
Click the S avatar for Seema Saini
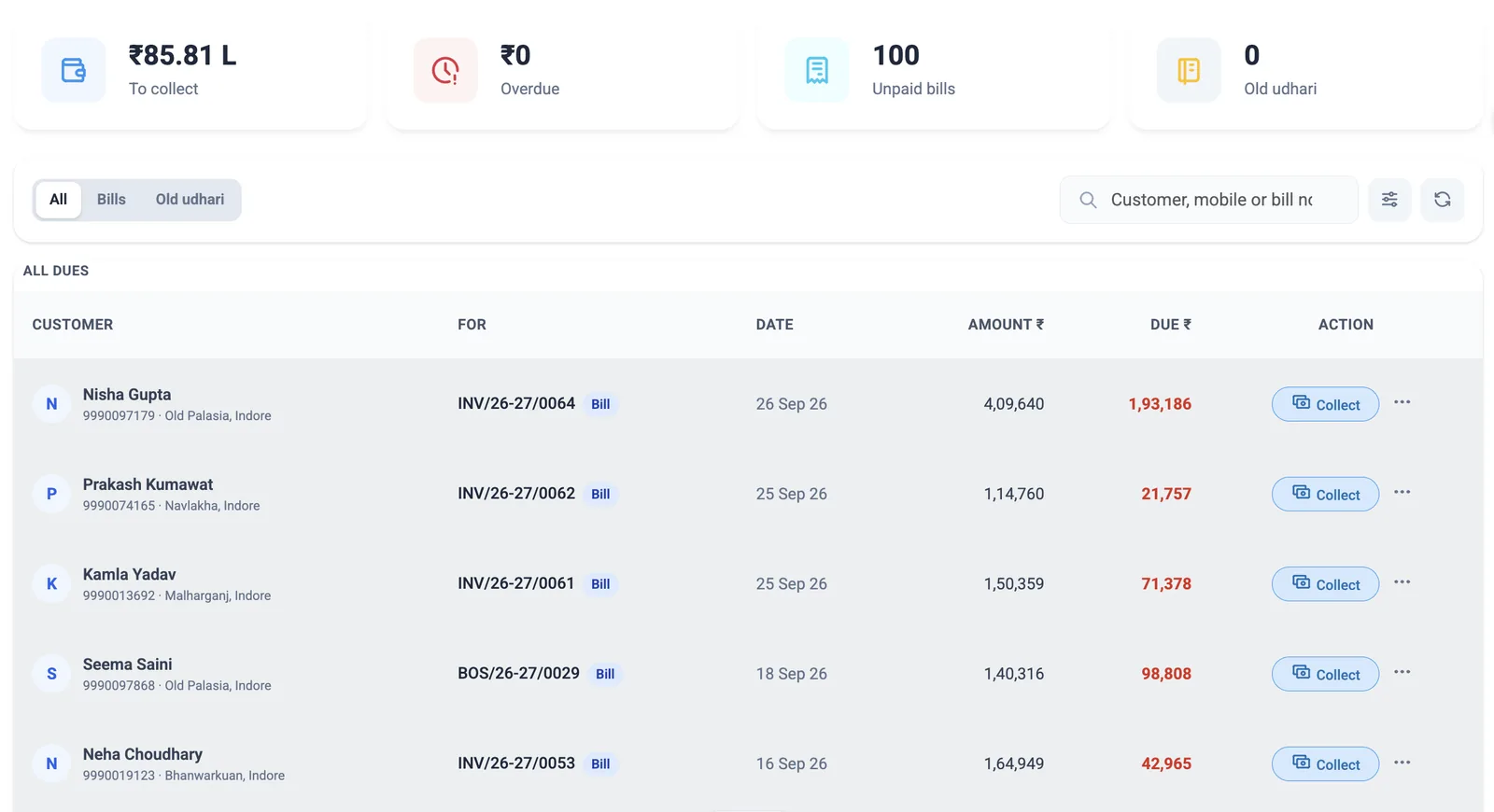pyautogui.click(x=52, y=674)
